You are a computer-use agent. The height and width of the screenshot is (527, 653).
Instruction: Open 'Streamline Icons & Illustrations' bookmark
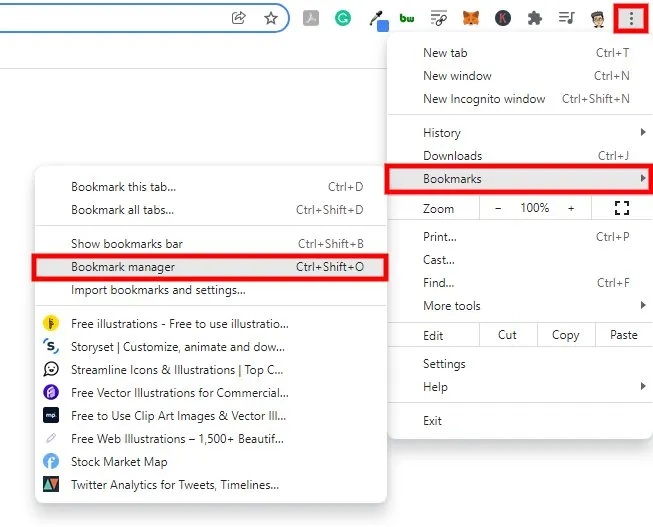click(x=211, y=370)
